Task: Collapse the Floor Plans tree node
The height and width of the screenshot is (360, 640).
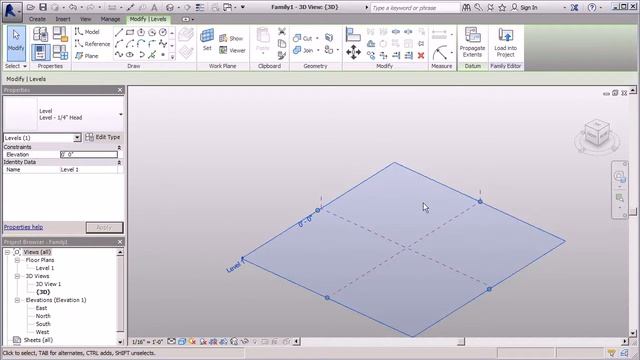Action: point(17,260)
